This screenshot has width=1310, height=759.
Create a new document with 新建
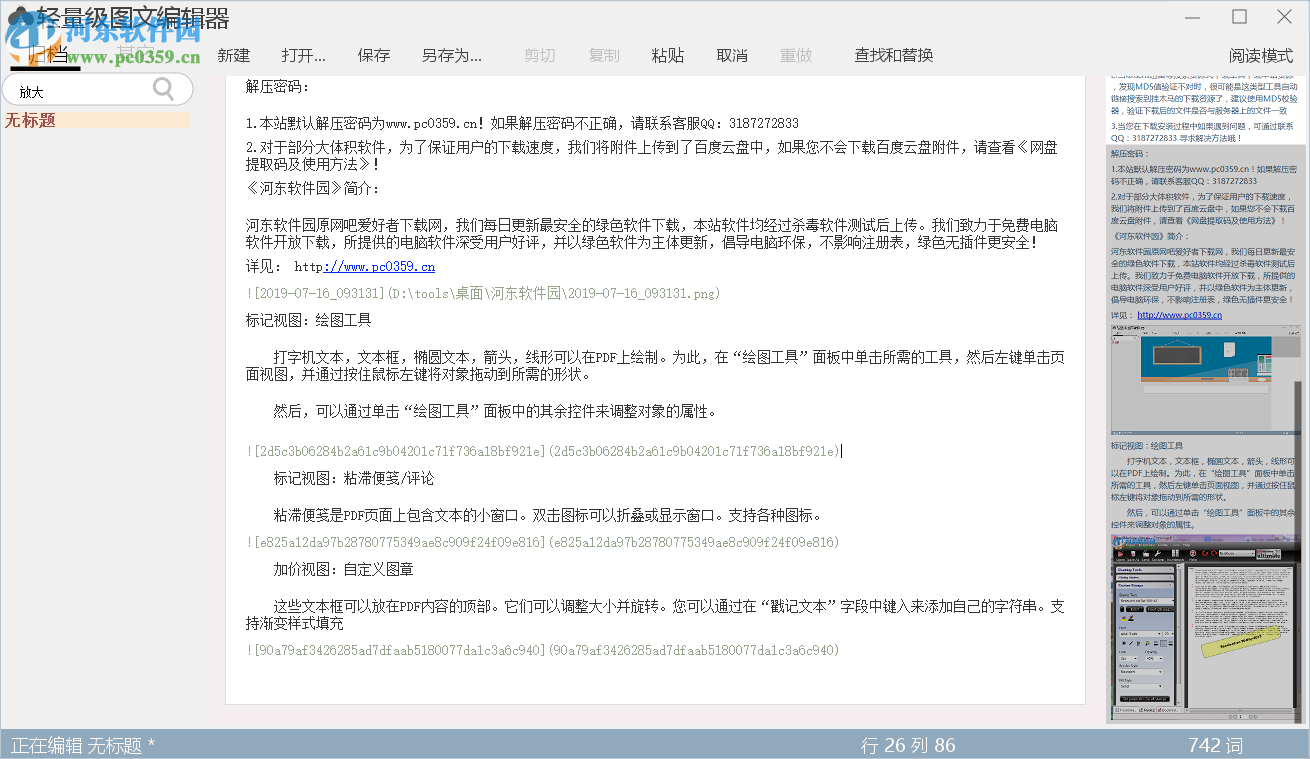click(234, 55)
